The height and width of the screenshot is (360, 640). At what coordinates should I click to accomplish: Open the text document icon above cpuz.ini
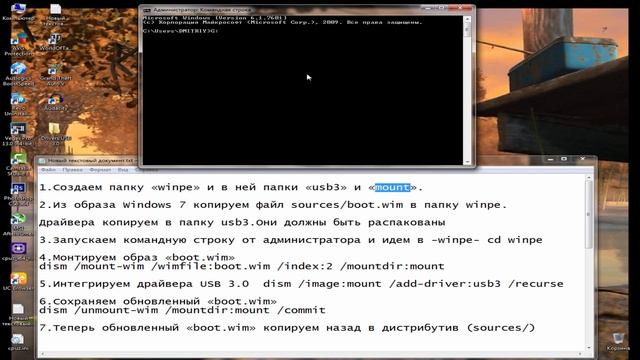tap(18, 314)
